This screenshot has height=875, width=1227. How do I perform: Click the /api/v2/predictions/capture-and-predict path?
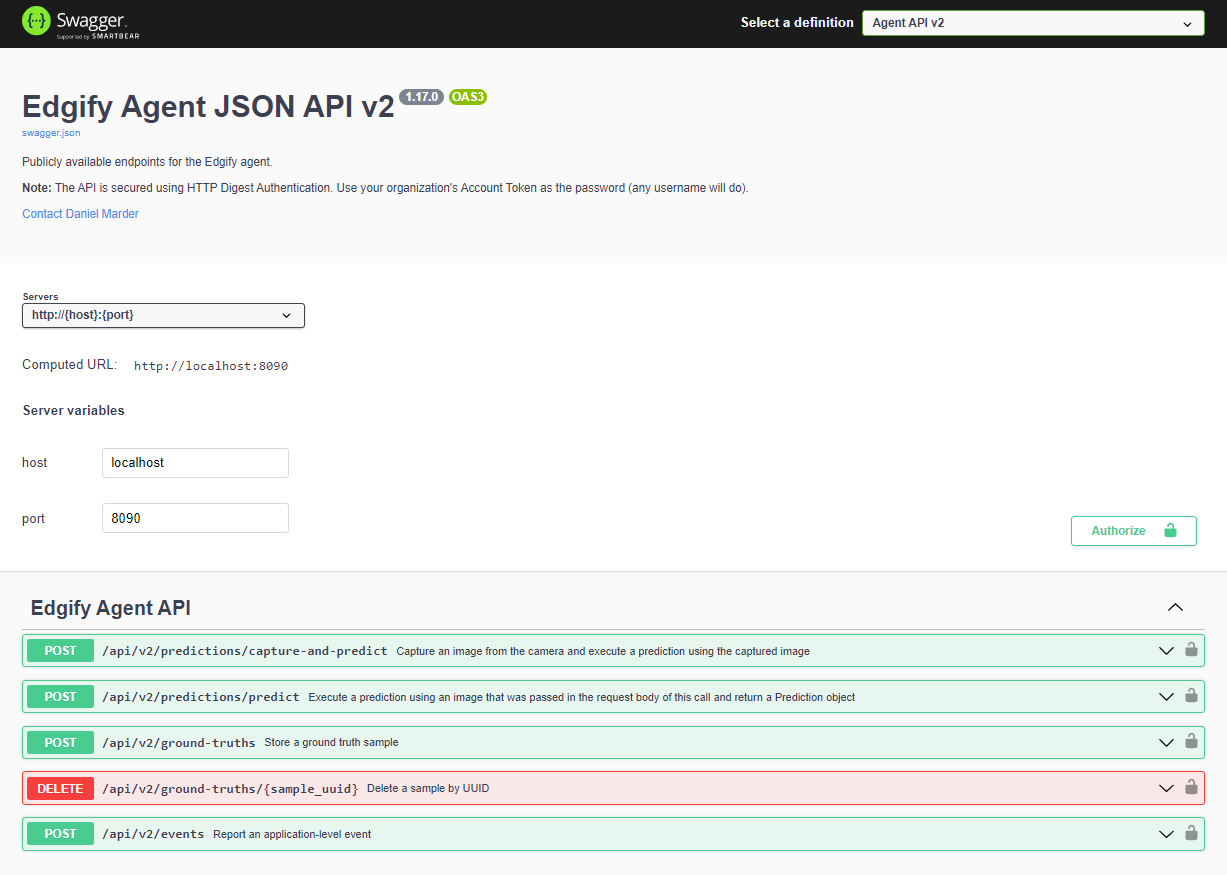click(x=245, y=651)
